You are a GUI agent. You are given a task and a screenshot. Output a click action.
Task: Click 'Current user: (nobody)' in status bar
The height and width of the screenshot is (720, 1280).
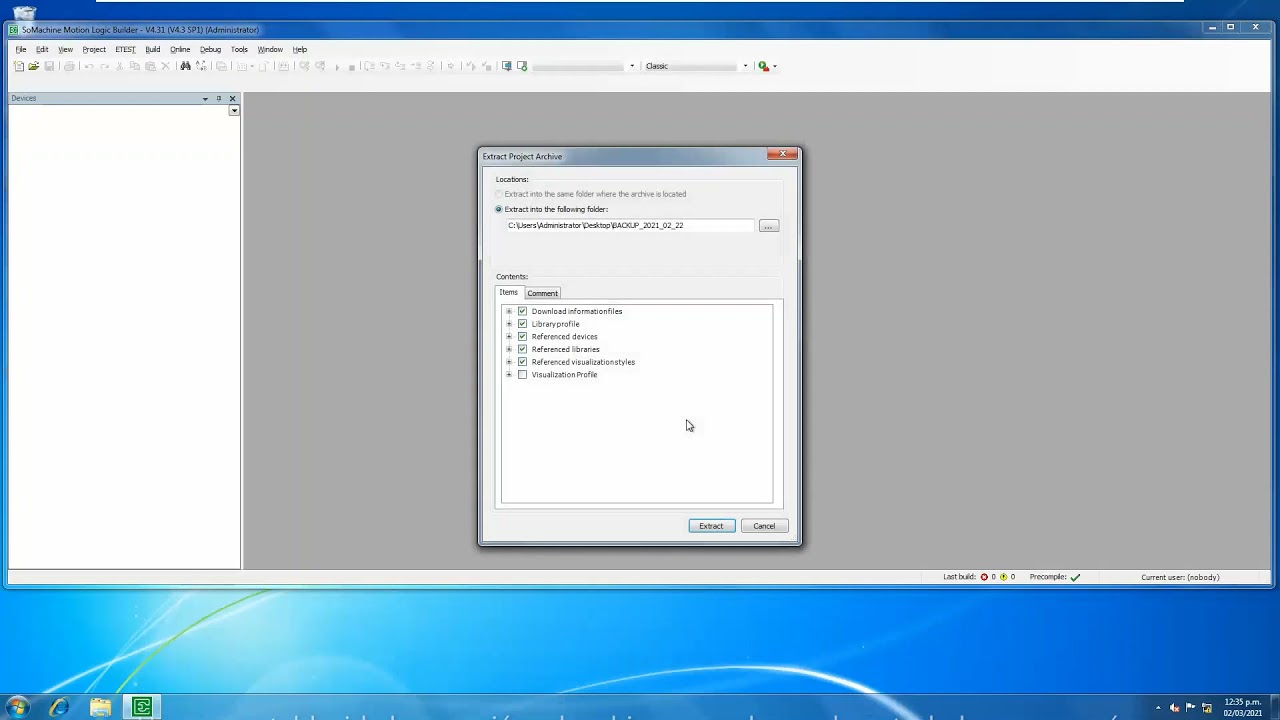(1180, 577)
